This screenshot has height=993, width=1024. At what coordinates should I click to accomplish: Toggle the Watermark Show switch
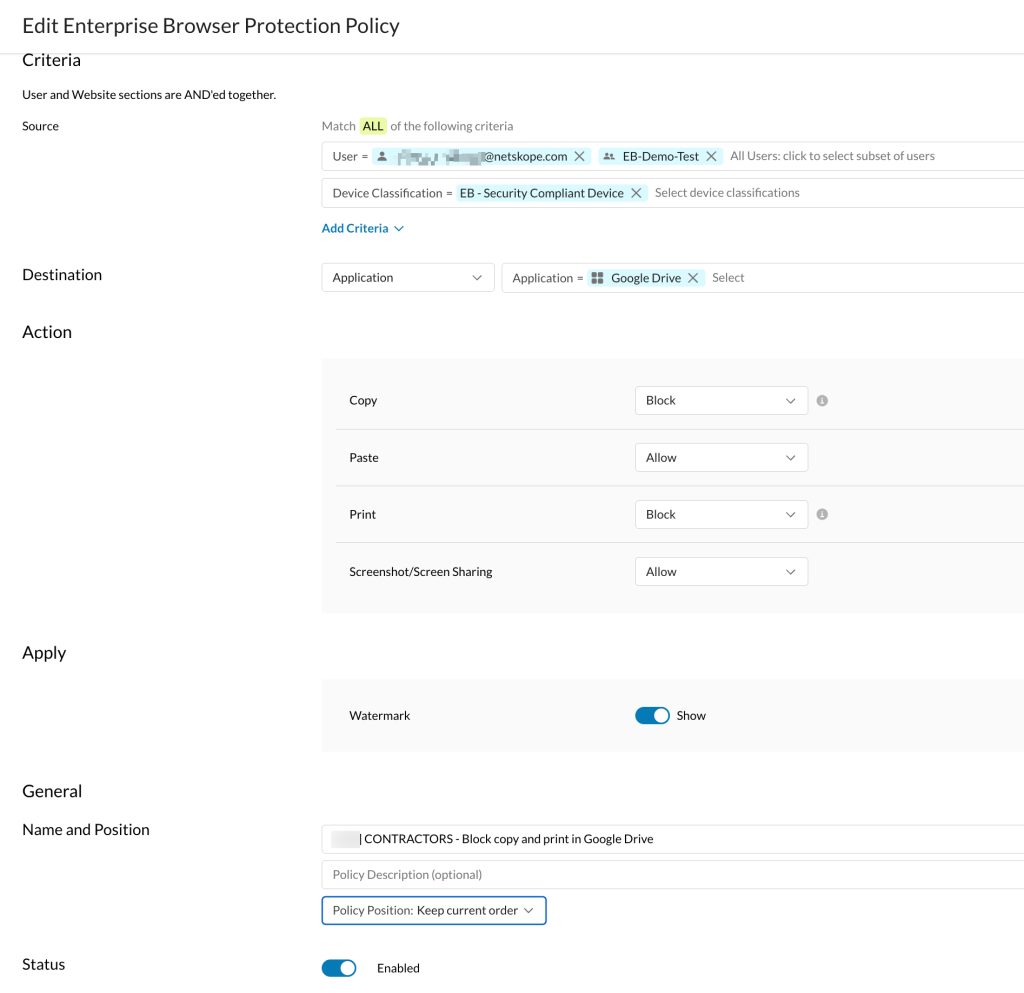(652, 716)
